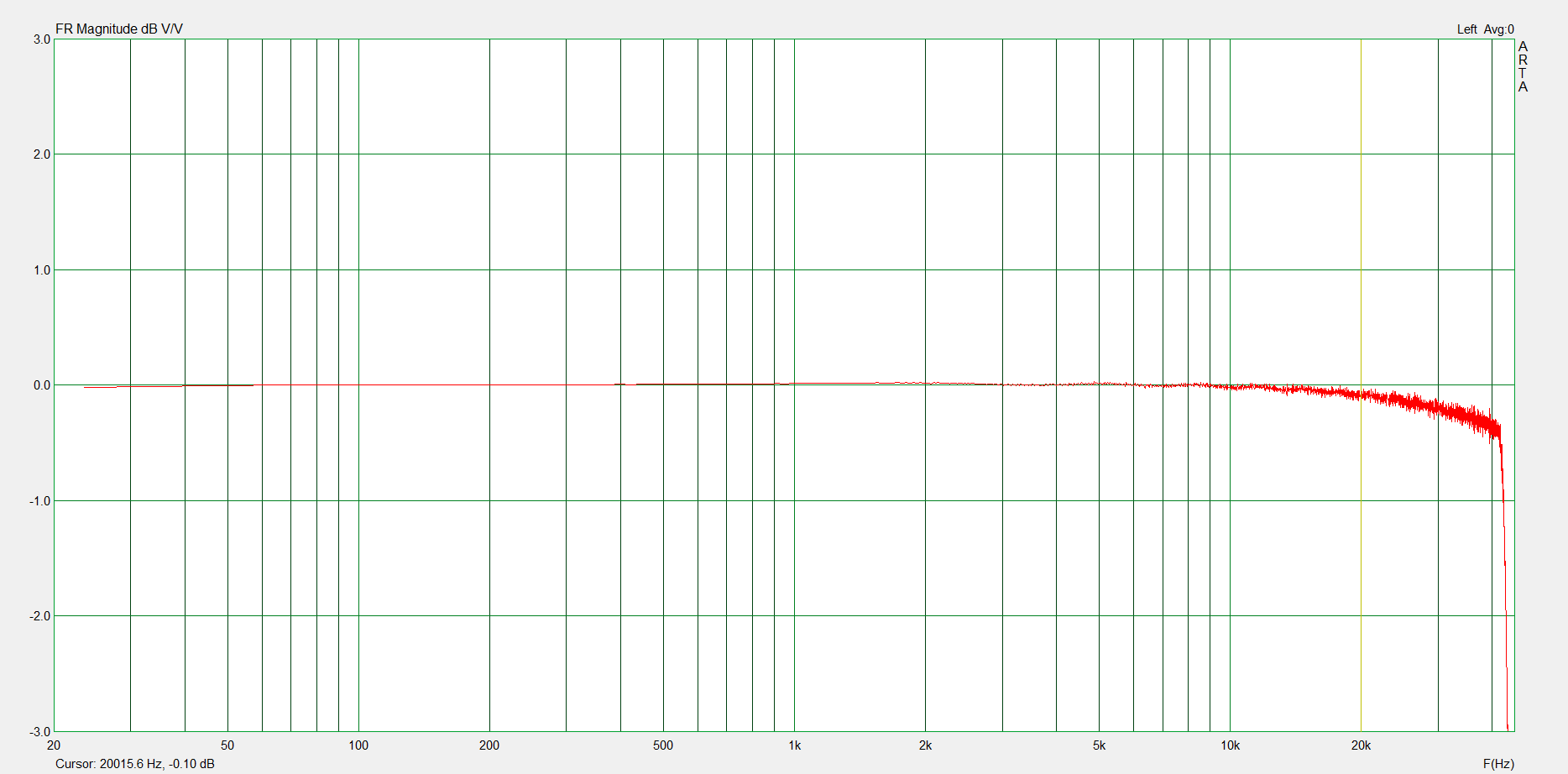Click the '50' frequency axis label
This screenshot has height=774, width=1568.
[x=227, y=745]
